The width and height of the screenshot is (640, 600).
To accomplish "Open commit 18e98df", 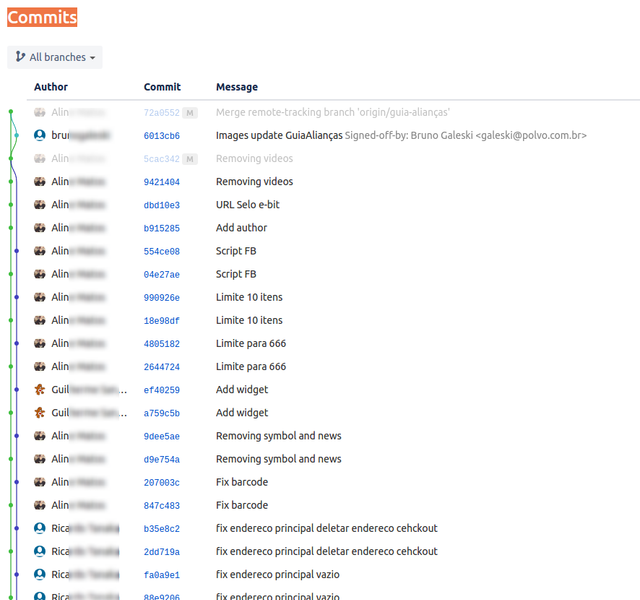I will tap(162, 321).
